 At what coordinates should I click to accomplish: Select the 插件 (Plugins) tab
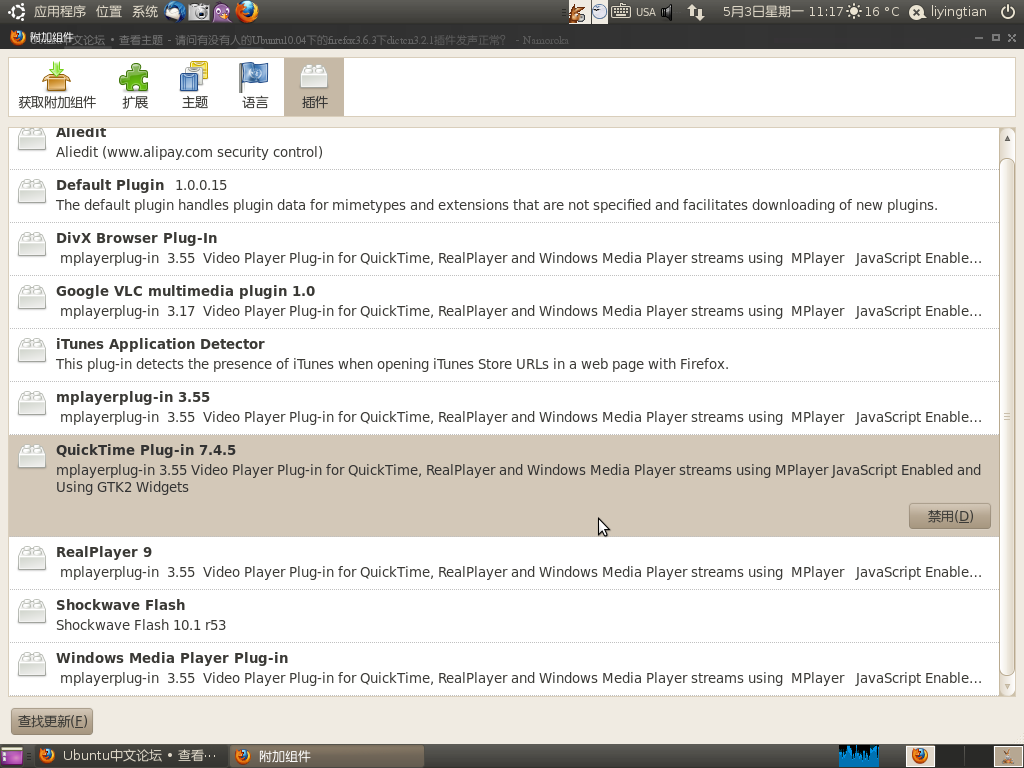pyautogui.click(x=314, y=87)
